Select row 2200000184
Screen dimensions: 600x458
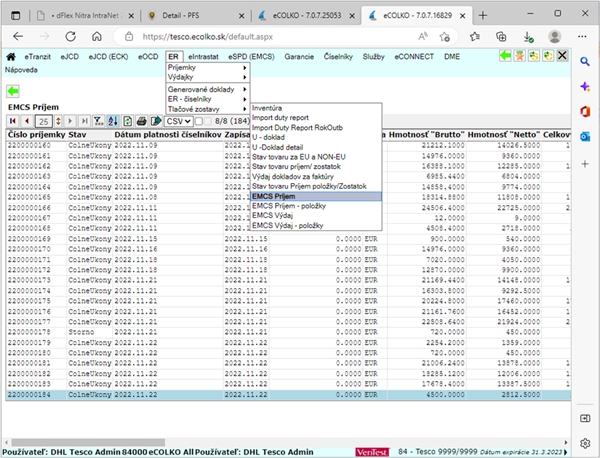coord(288,394)
